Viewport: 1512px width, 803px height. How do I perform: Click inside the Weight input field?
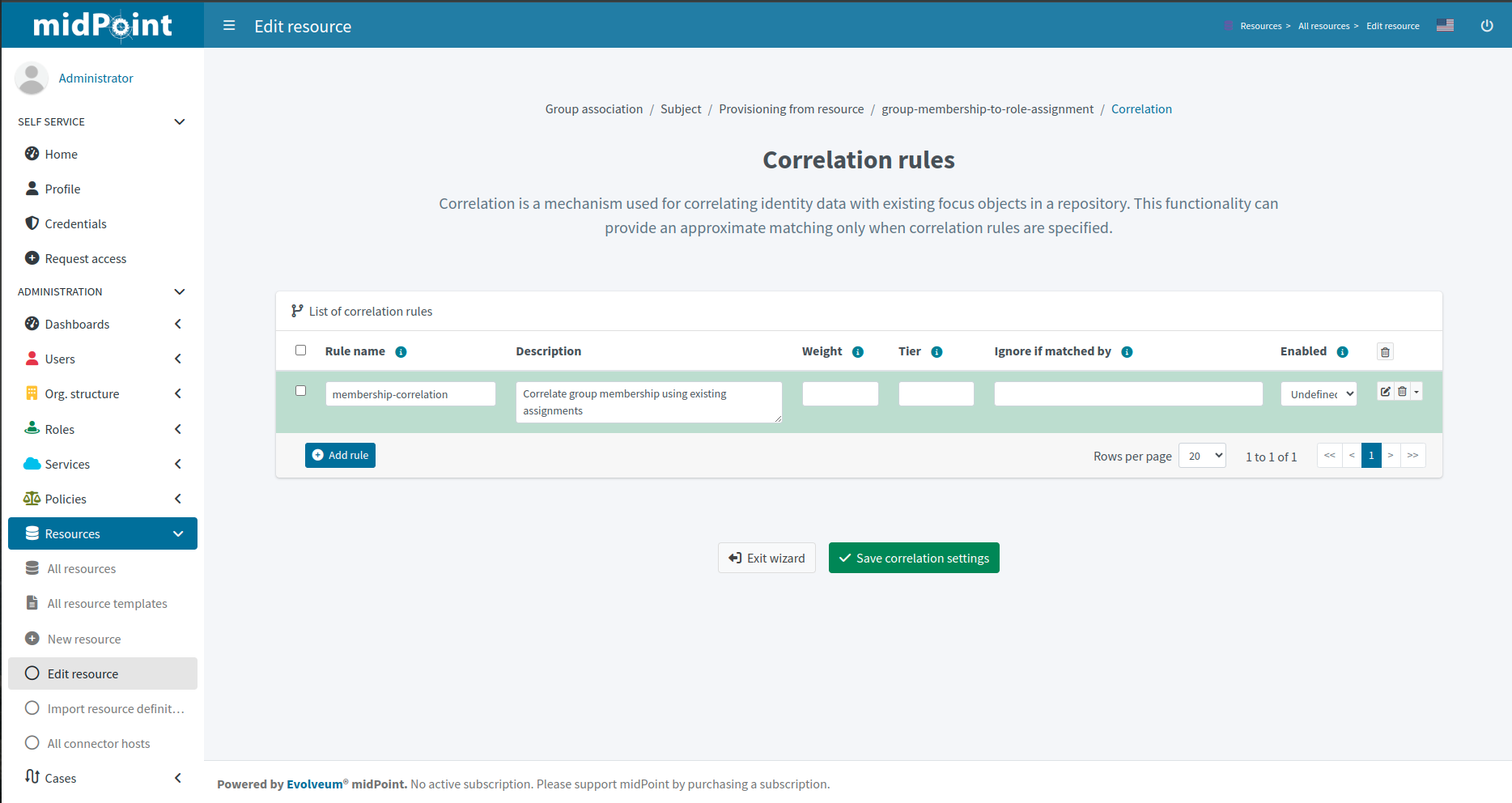pyautogui.click(x=839, y=393)
